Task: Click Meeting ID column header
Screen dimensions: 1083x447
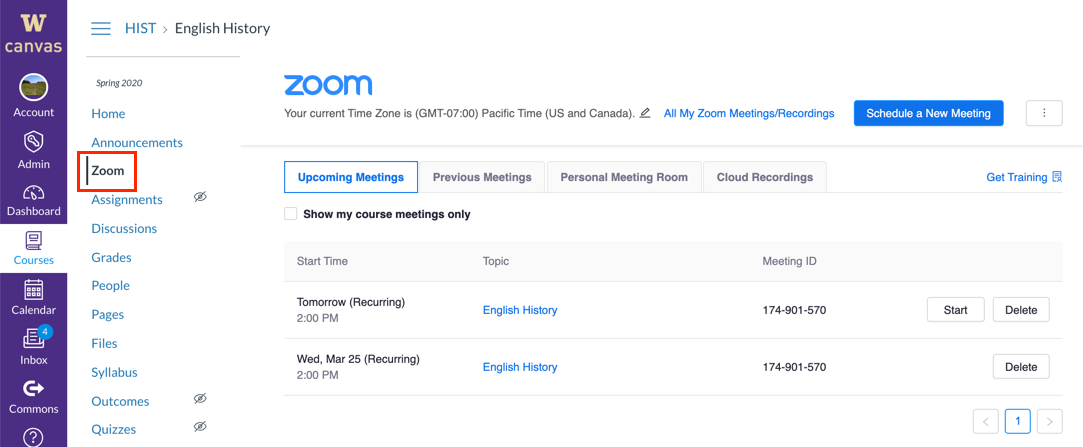Action: tap(789, 261)
